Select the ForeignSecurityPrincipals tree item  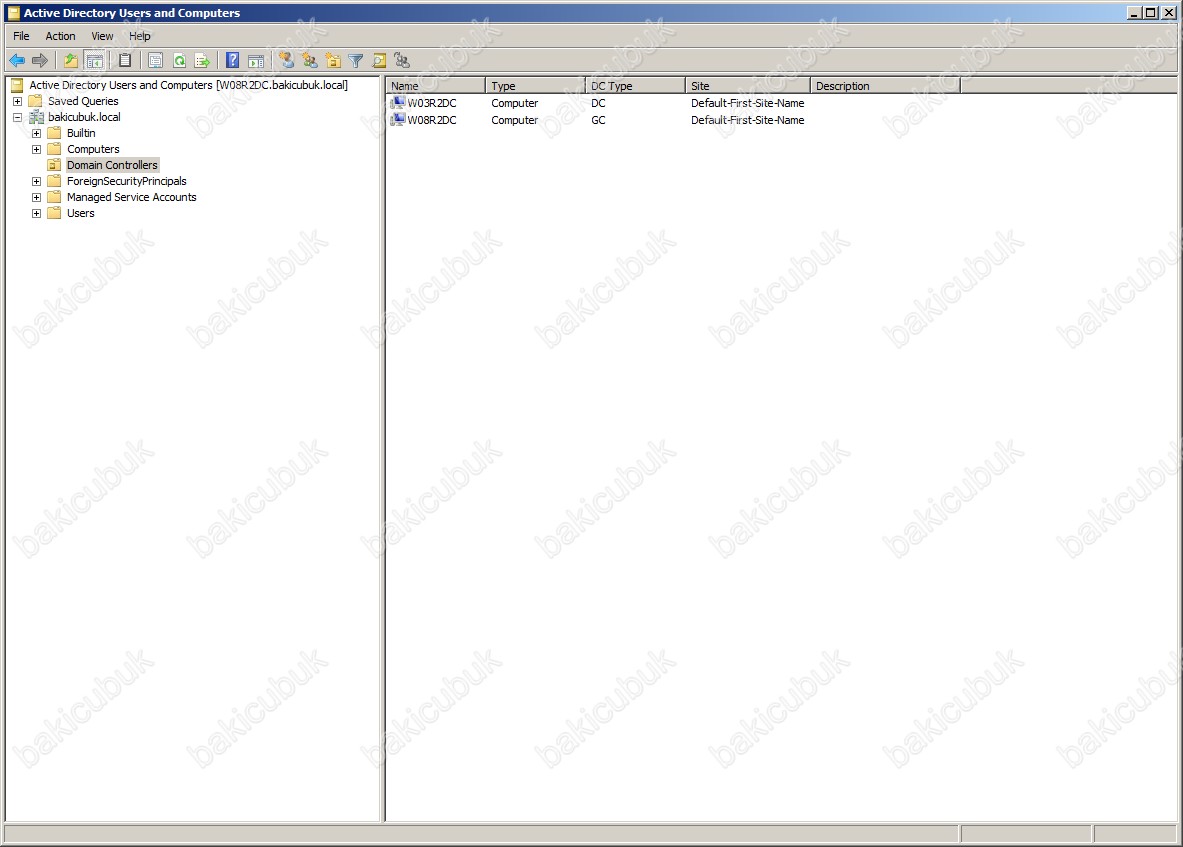[x=127, y=181]
